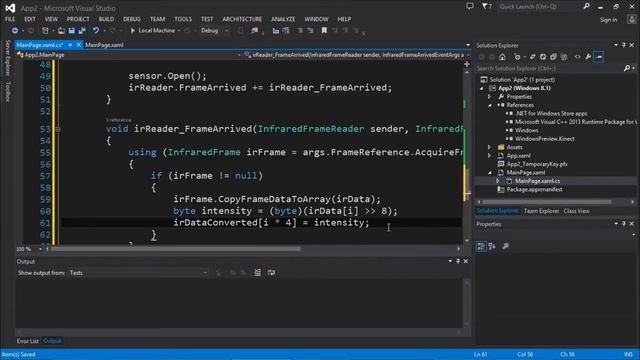Viewport: 640px width, 360px height.
Task: Expand App.xaml node in Solution Explorer
Action: click(489, 156)
